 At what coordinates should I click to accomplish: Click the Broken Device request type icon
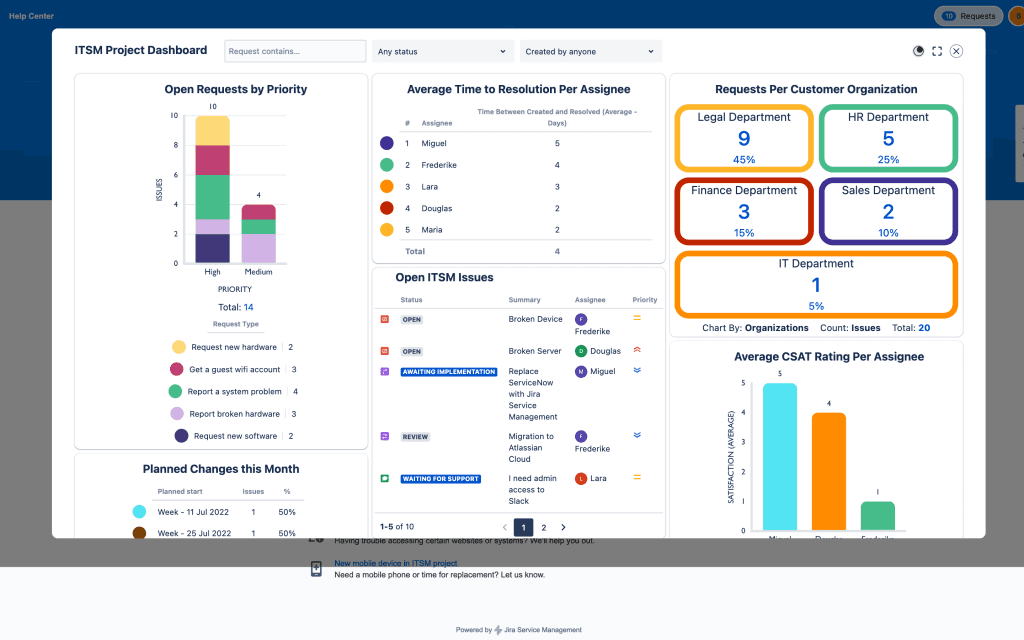tap(384, 319)
